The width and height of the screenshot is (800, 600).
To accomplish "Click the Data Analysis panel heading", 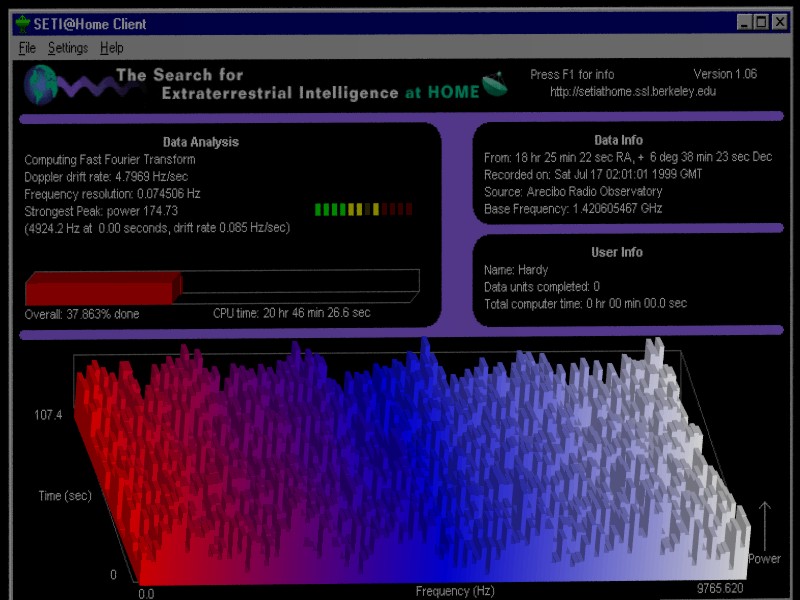I will 201,142.
